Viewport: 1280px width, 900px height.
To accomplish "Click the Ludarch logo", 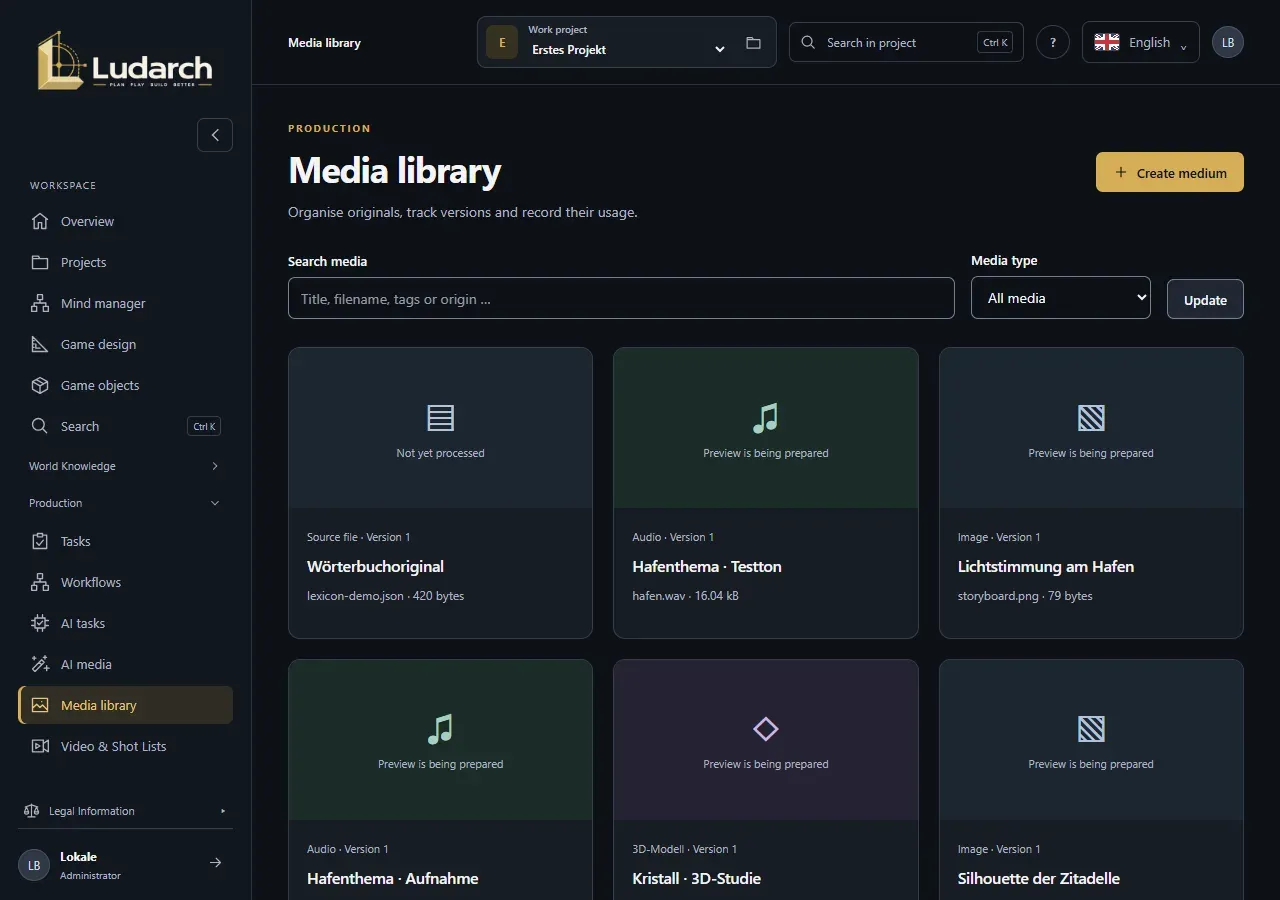I will 125,60.
